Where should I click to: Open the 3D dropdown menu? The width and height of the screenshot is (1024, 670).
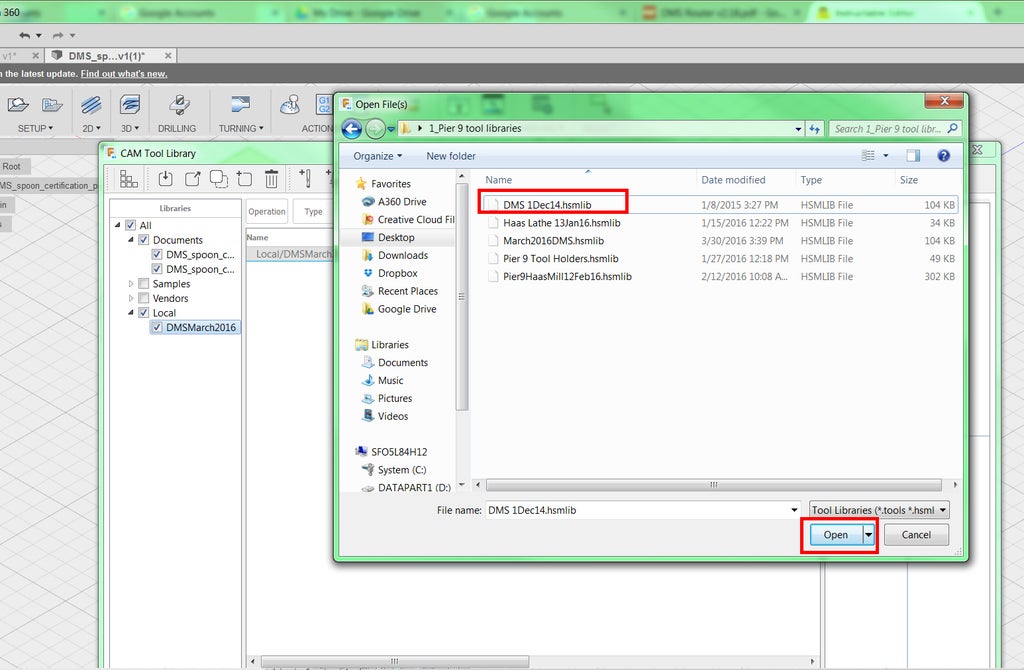tap(130, 129)
